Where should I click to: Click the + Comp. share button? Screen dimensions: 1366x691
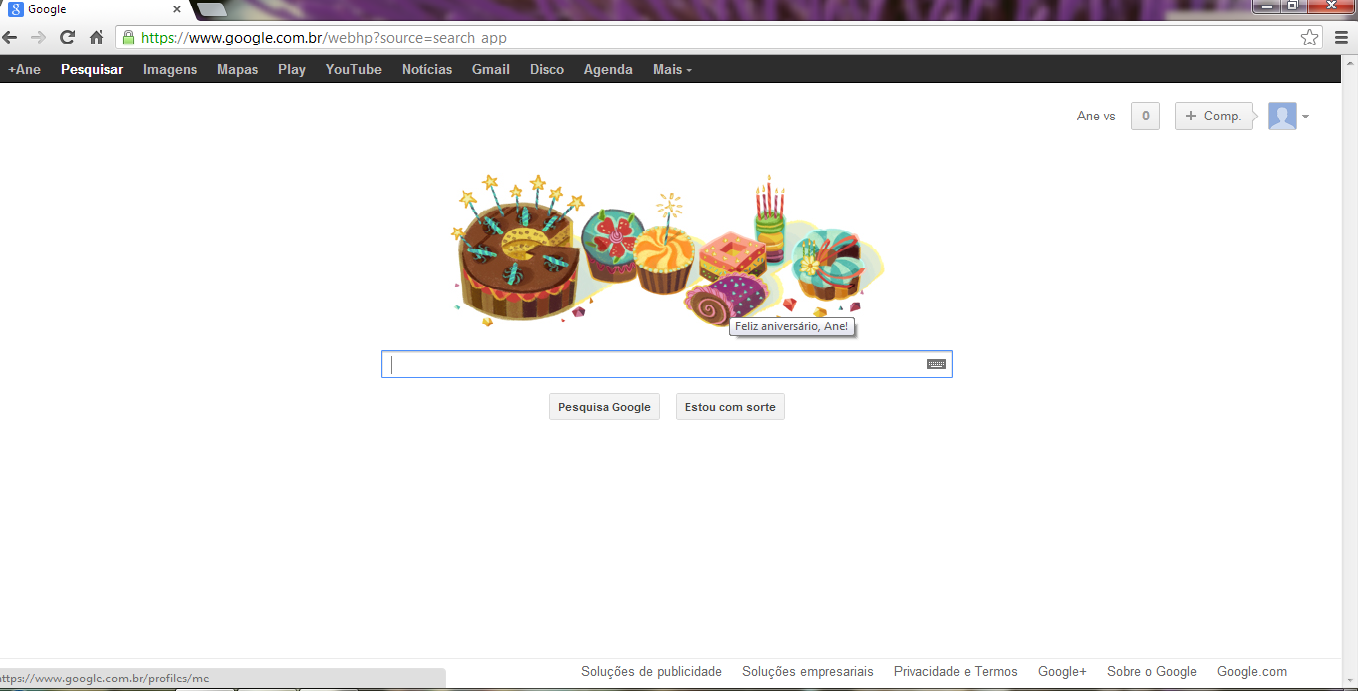(1213, 116)
